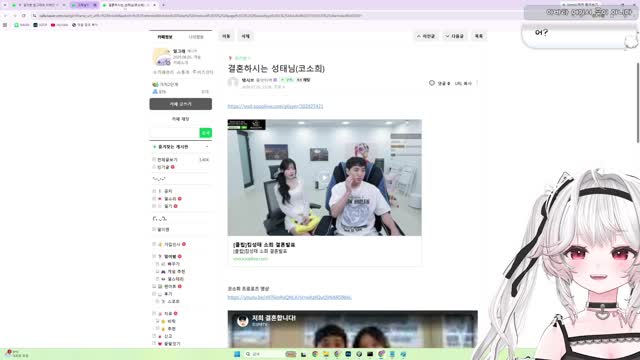The image size is (640, 360).
Task: Go to next post with 다음글
Action: click(x=455, y=36)
